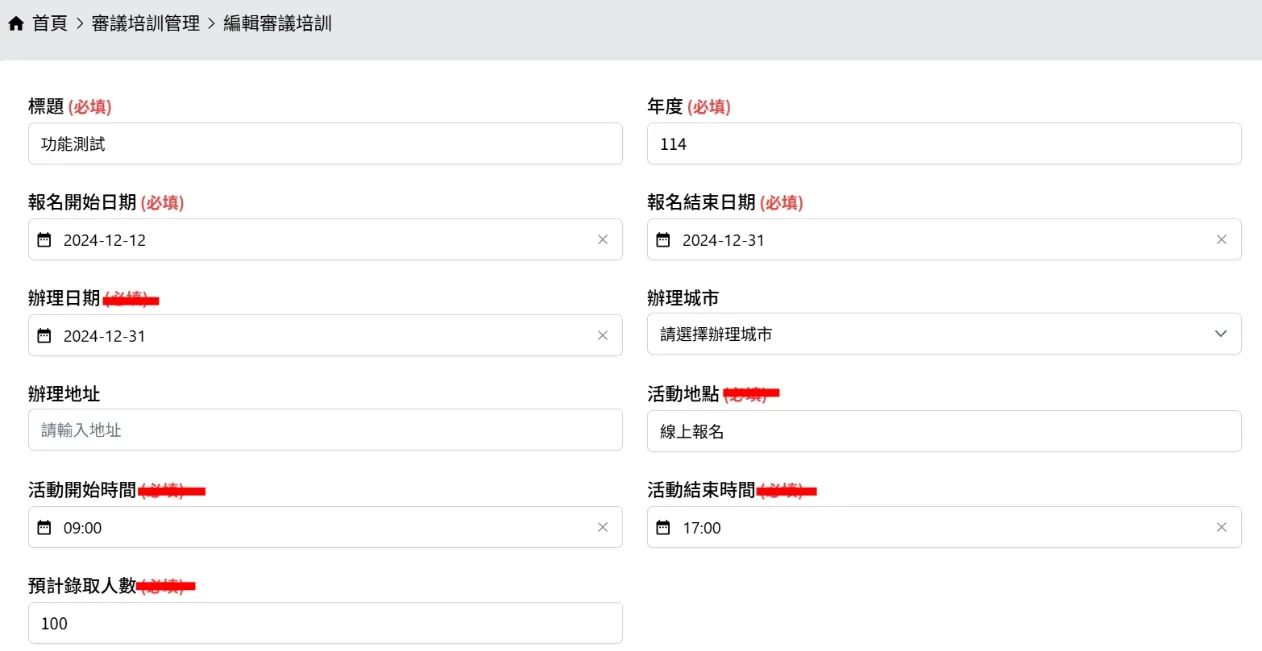Clear the 報名開始日期 date value
The width and height of the screenshot is (1262, 651).
(x=602, y=240)
